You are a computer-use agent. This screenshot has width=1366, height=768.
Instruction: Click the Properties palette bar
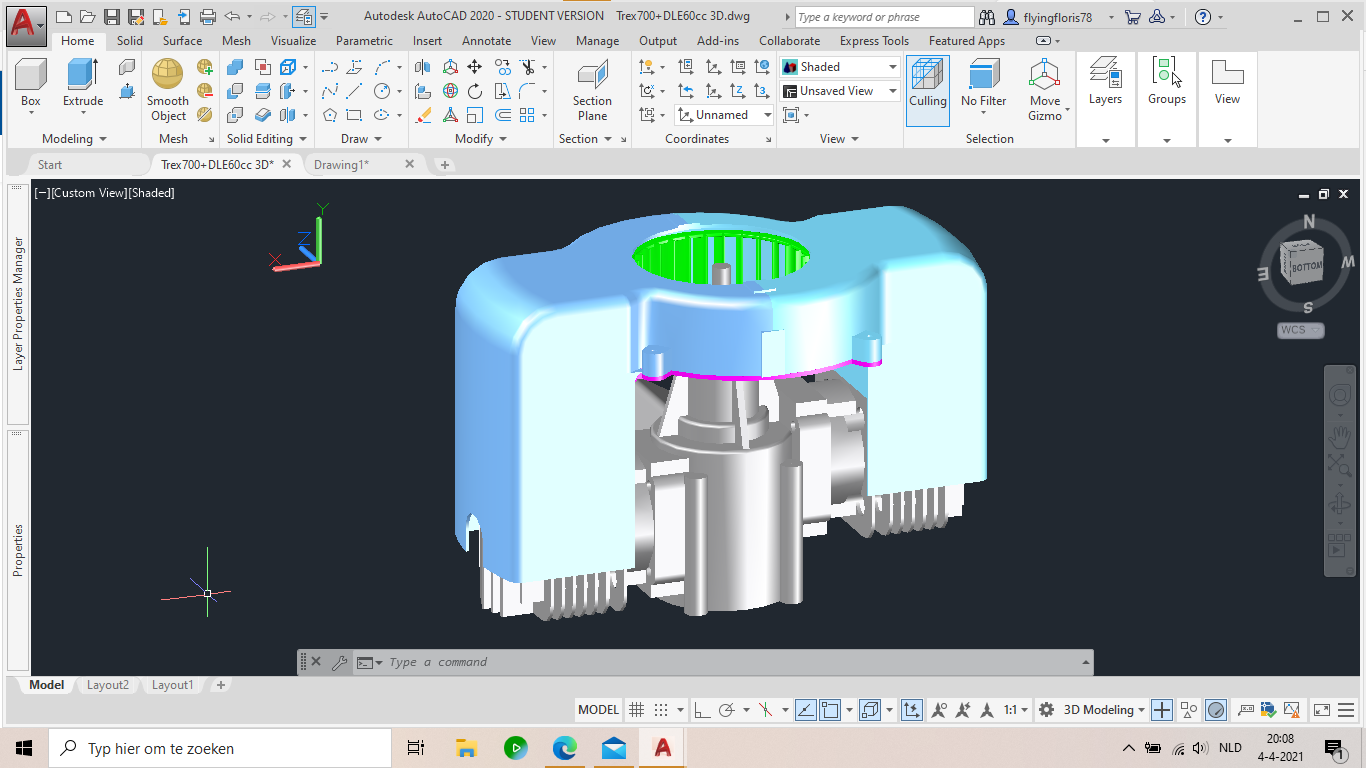click(x=18, y=550)
